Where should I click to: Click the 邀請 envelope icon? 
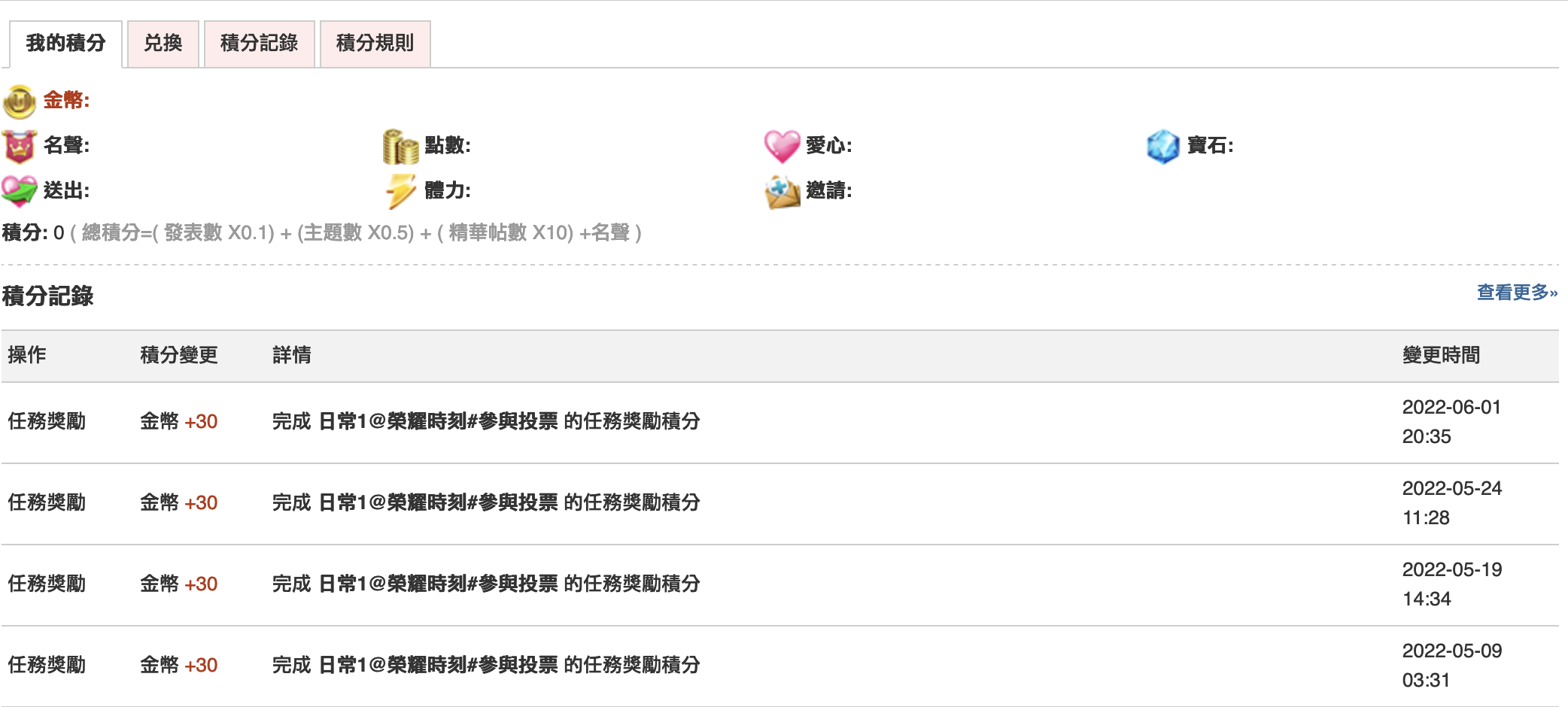[x=782, y=192]
